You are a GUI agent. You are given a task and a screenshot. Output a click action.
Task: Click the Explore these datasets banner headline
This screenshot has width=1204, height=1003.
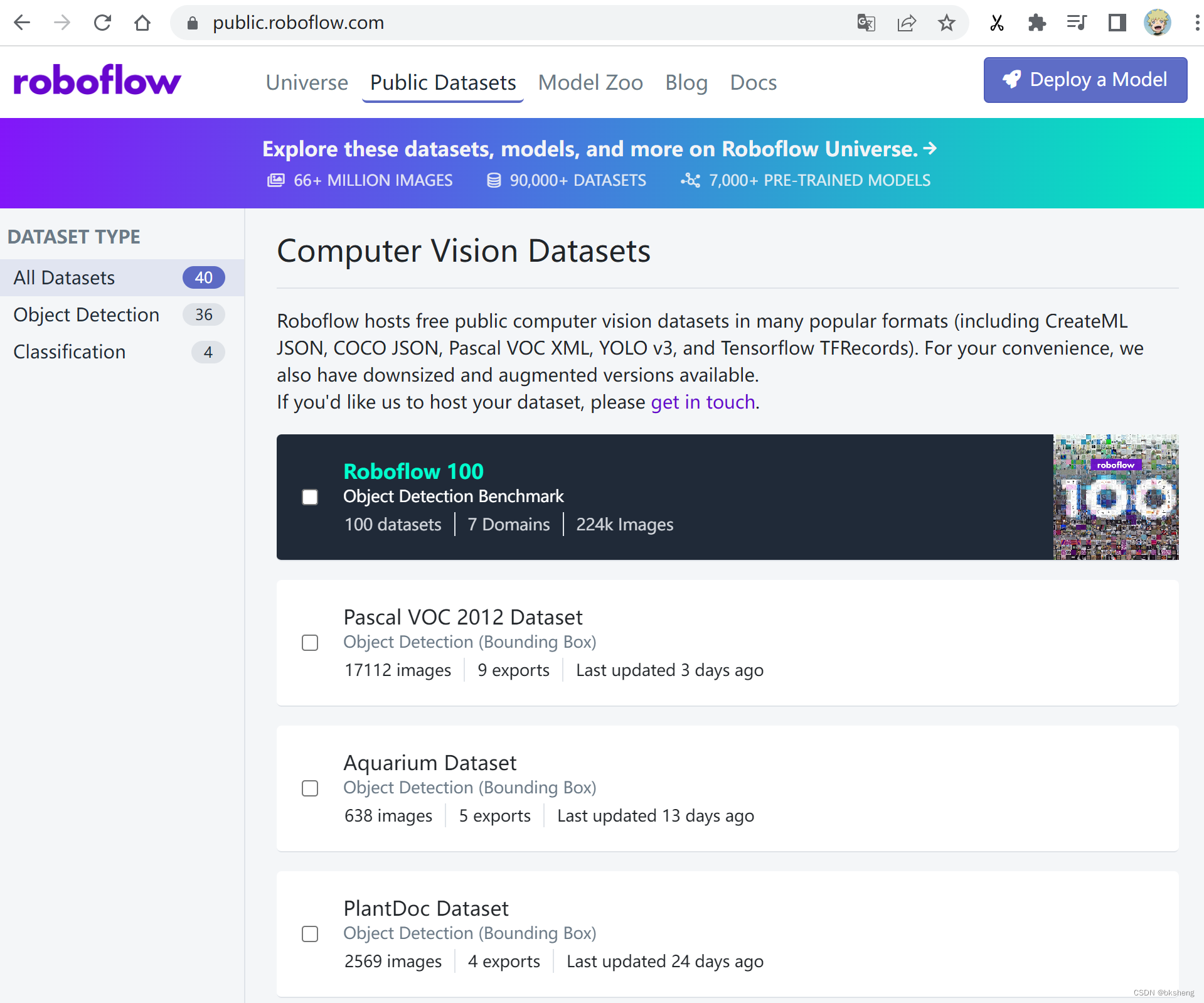click(590, 149)
